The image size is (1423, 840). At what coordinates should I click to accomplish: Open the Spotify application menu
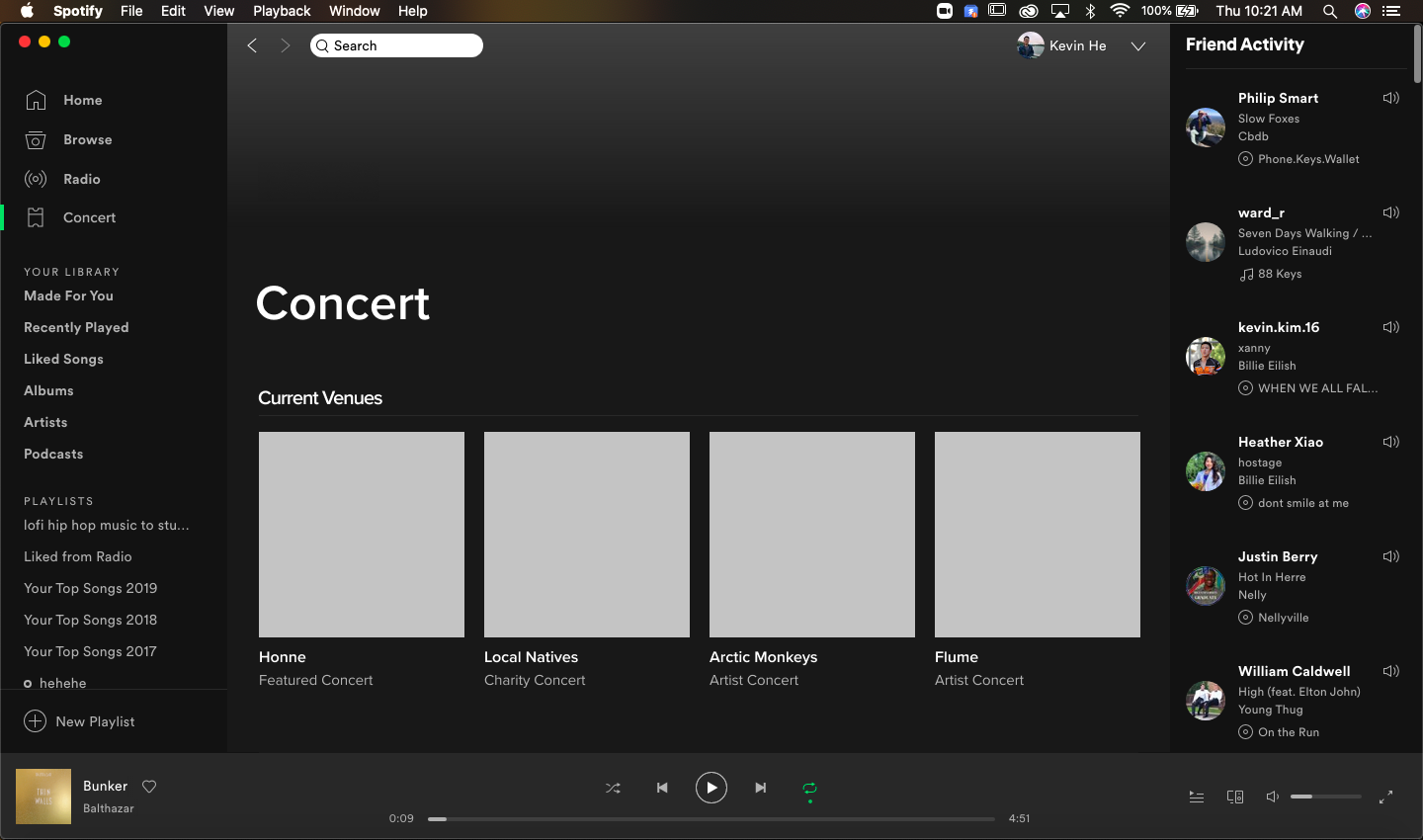[x=78, y=11]
